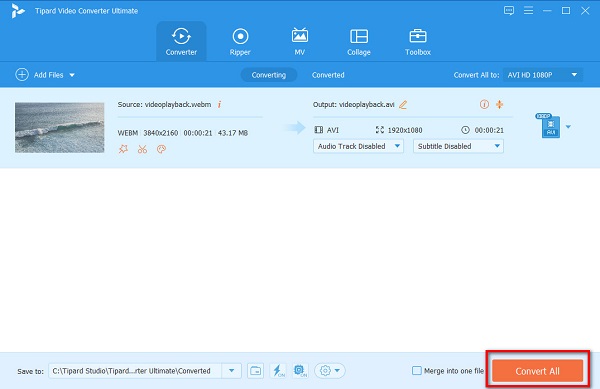Select the Converting tab
Image resolution: width=600 pixels, height=389 pixels.
tap(269, 75)
